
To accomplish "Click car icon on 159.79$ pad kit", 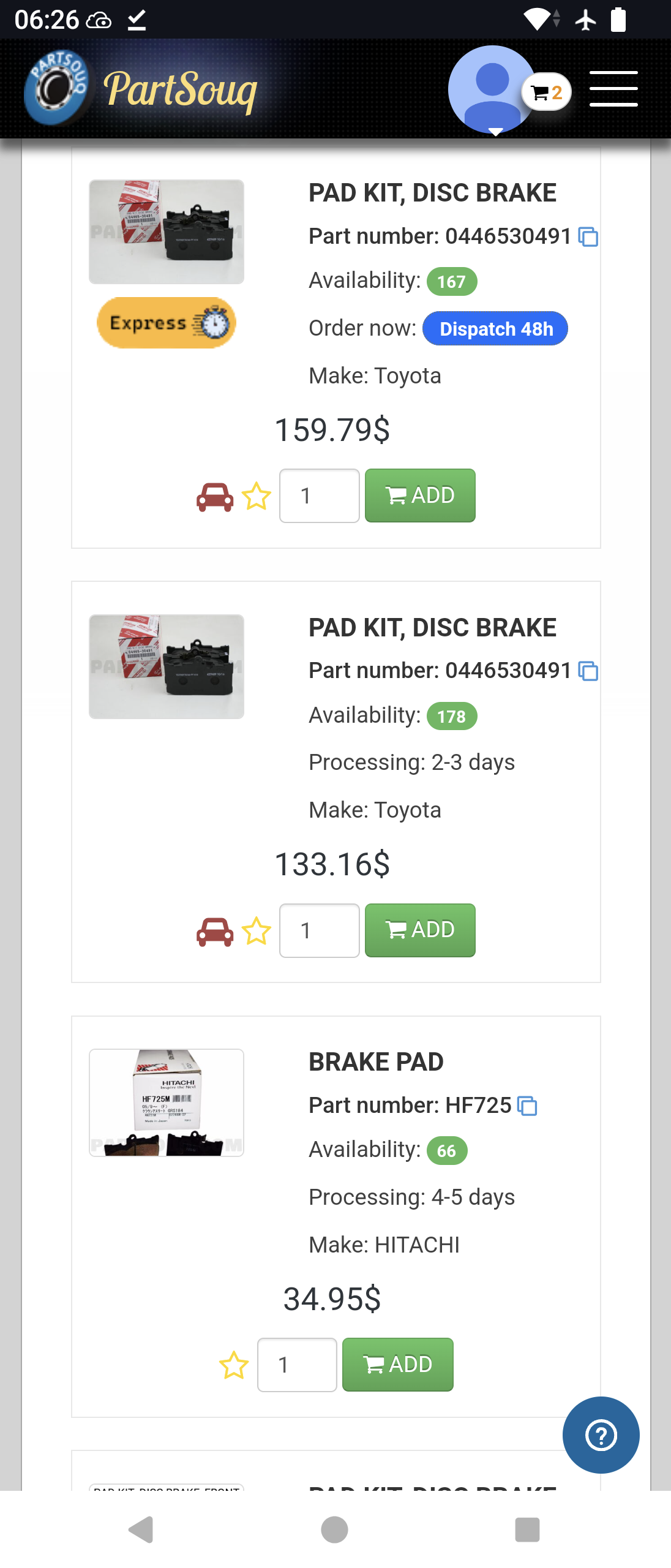I will coord(215,496).
